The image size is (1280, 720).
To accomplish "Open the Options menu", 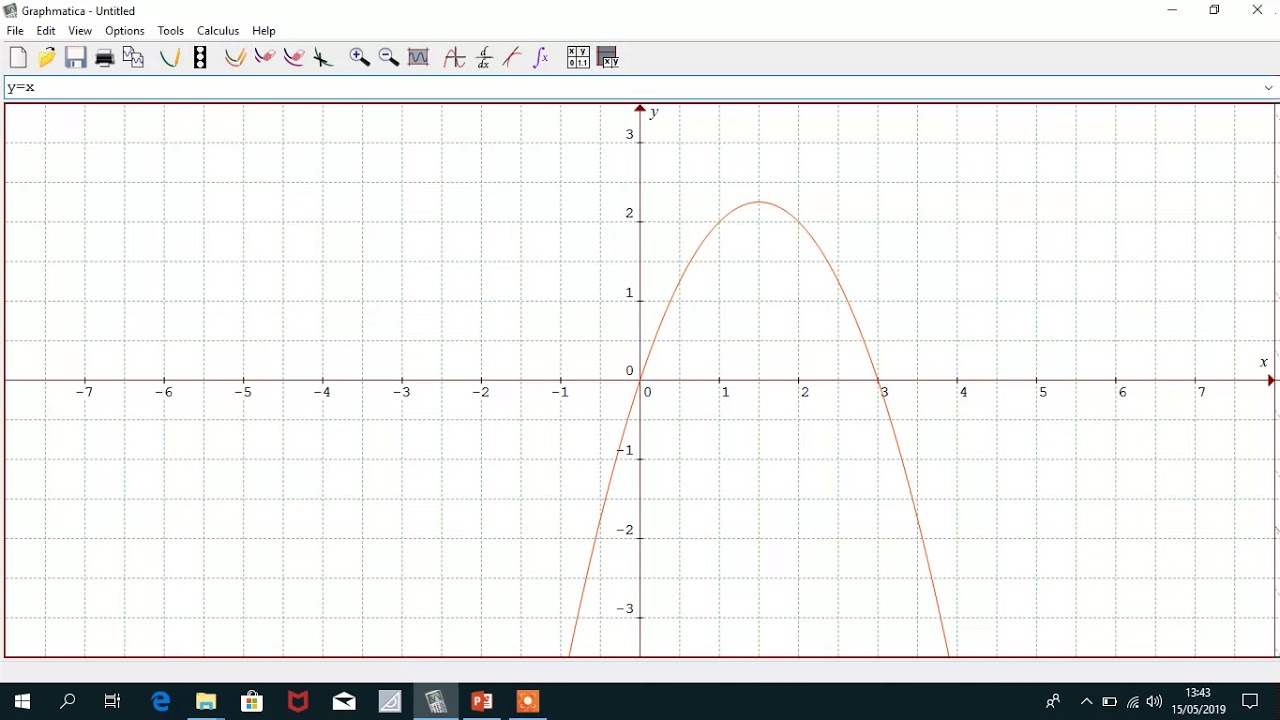I will [125, 31].
